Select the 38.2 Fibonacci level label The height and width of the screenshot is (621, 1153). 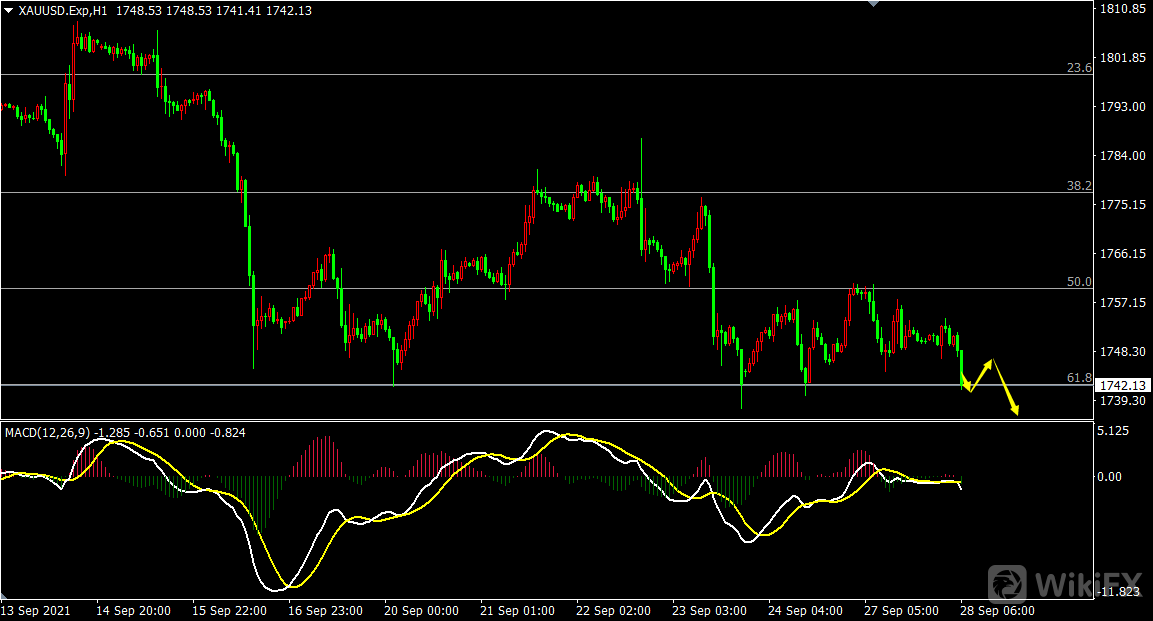coord(1078,186)
